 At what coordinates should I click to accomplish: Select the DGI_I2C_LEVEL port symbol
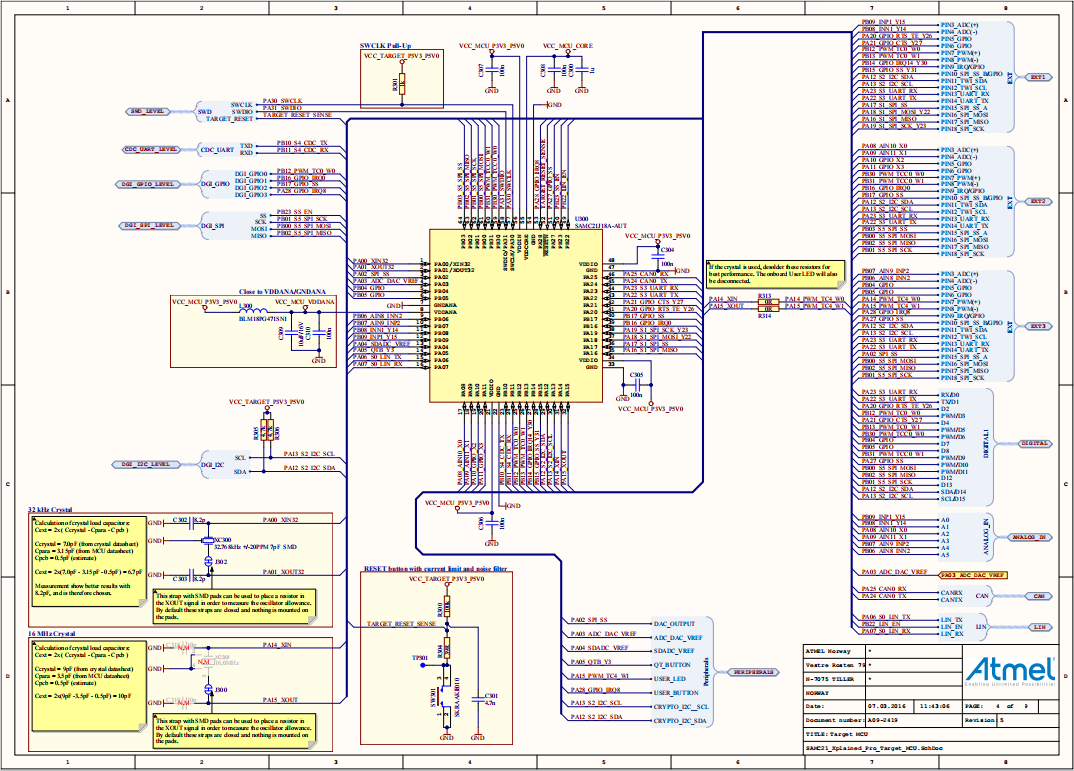coord(146,464)
